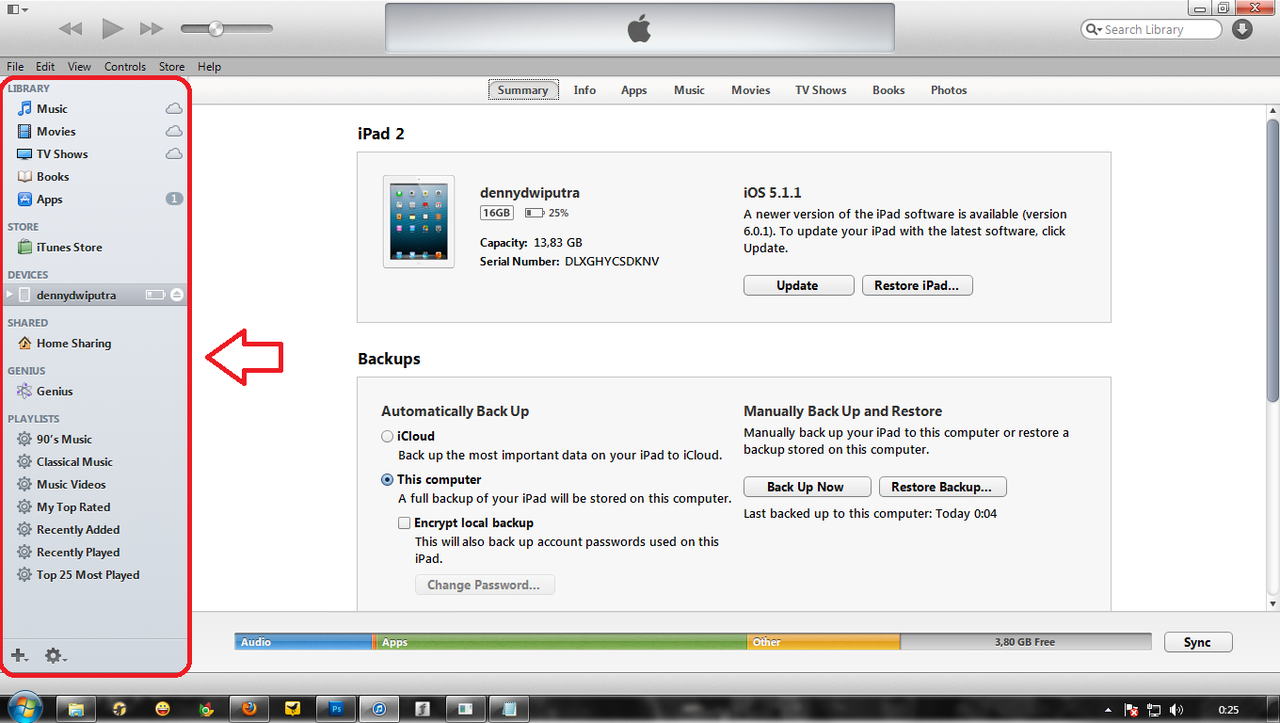Open the File menu
Viewport: 1280px width, 723px height.
pos(15,67)
